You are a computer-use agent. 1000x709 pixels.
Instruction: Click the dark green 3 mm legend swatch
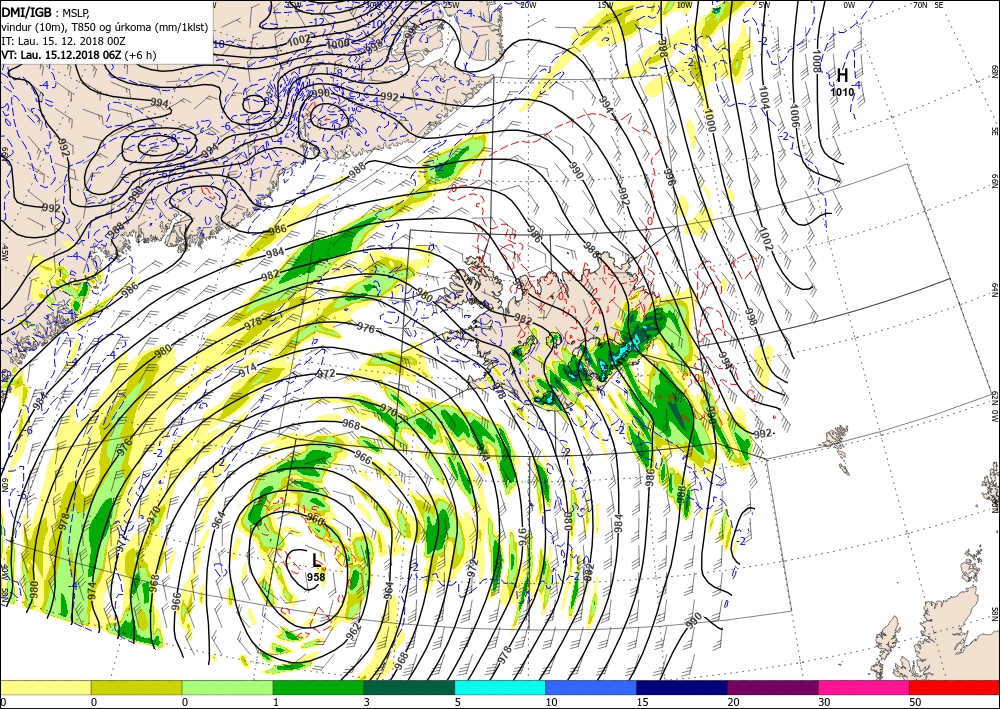point(409,687)
